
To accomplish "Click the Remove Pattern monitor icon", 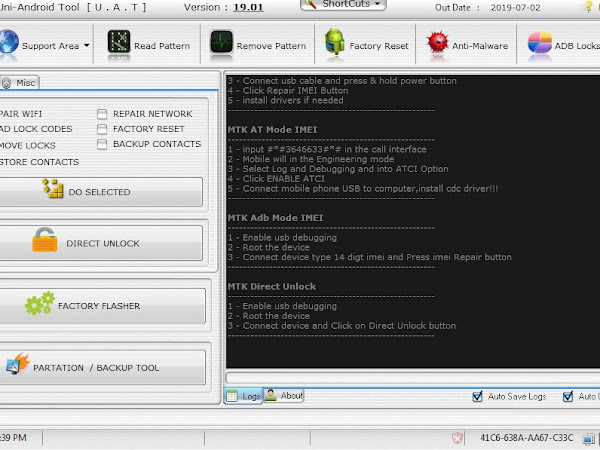I will 222,42.
